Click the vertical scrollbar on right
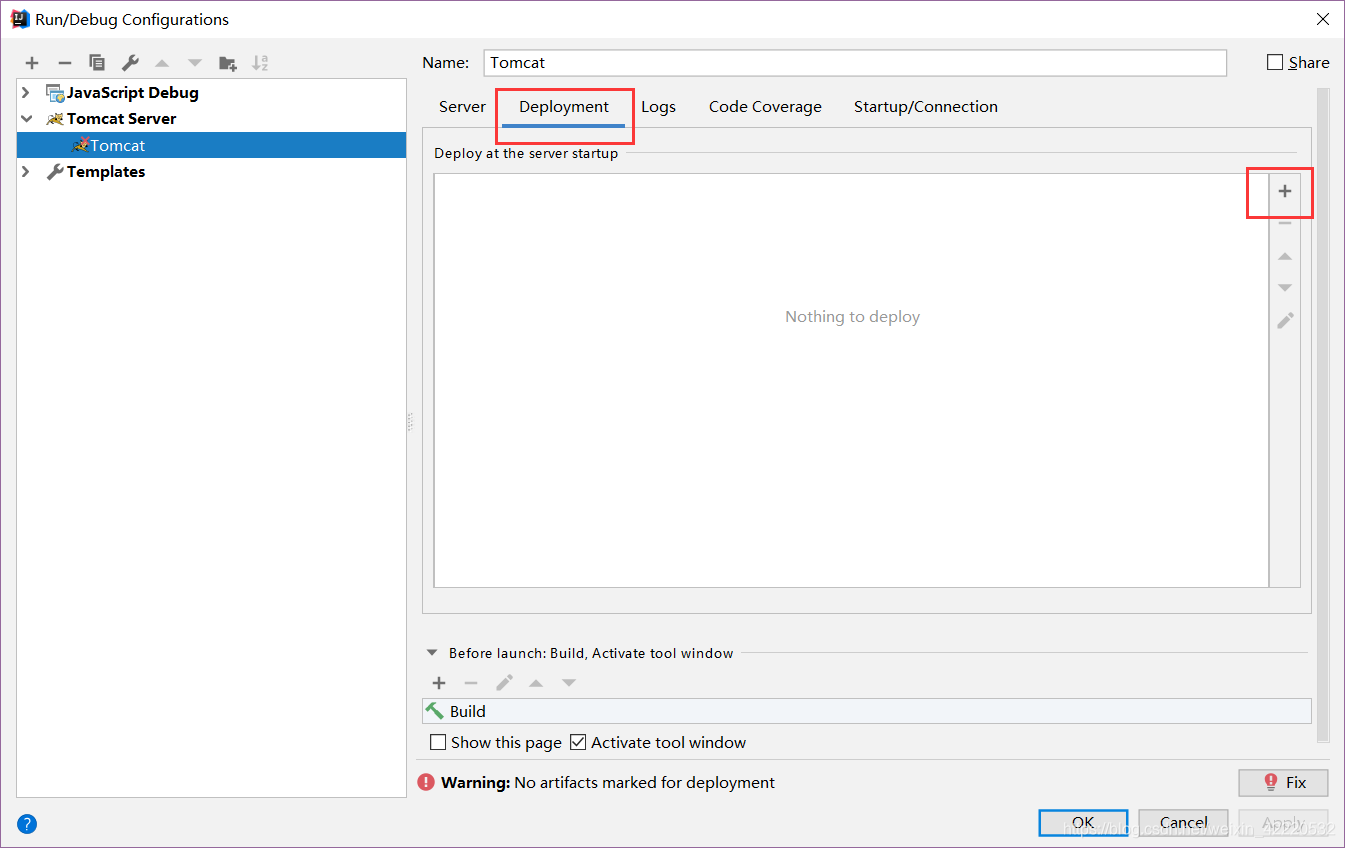 click(x=1323, y=415)
